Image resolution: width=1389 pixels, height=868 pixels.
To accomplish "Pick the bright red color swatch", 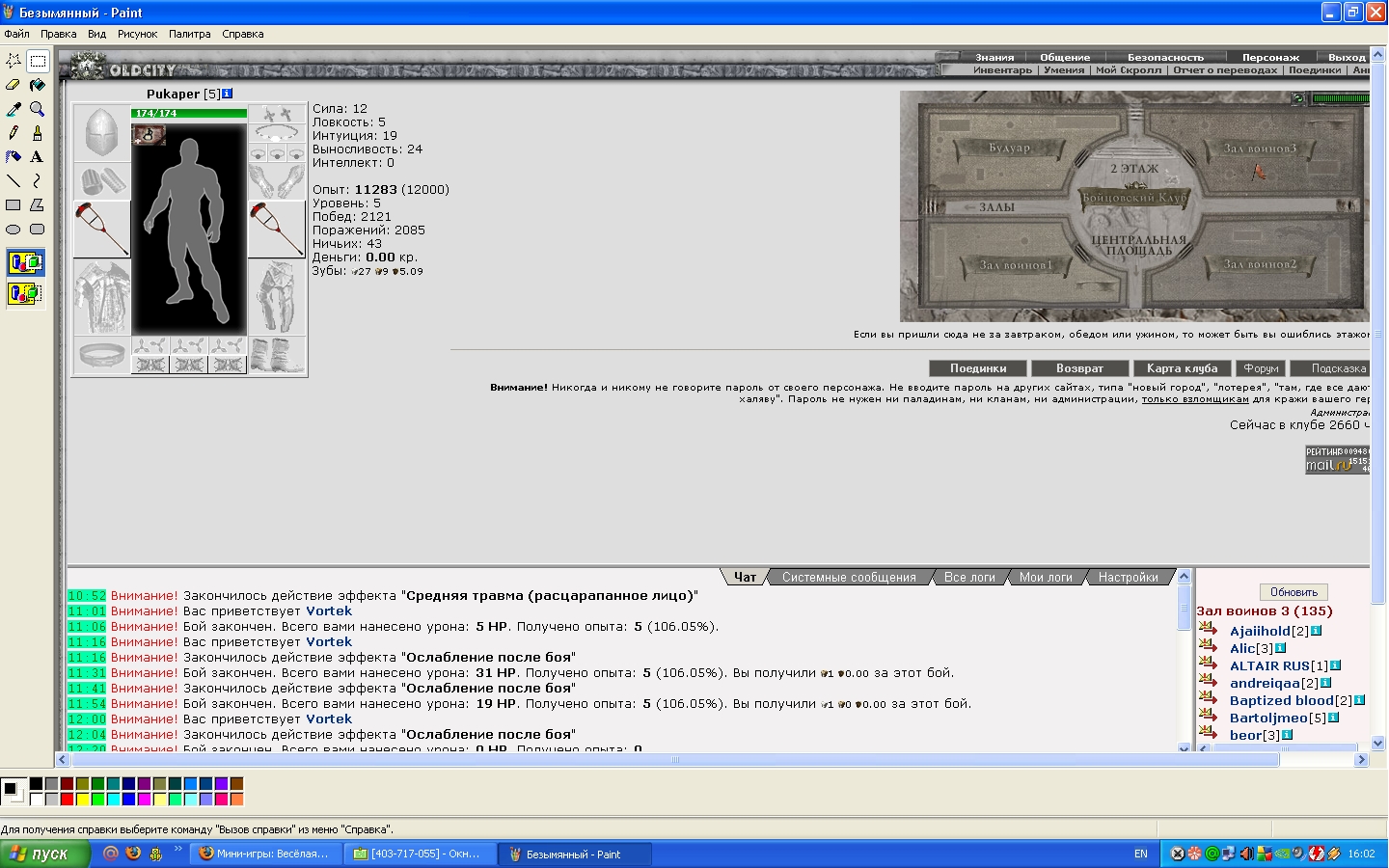I will [x=67, y=799].
